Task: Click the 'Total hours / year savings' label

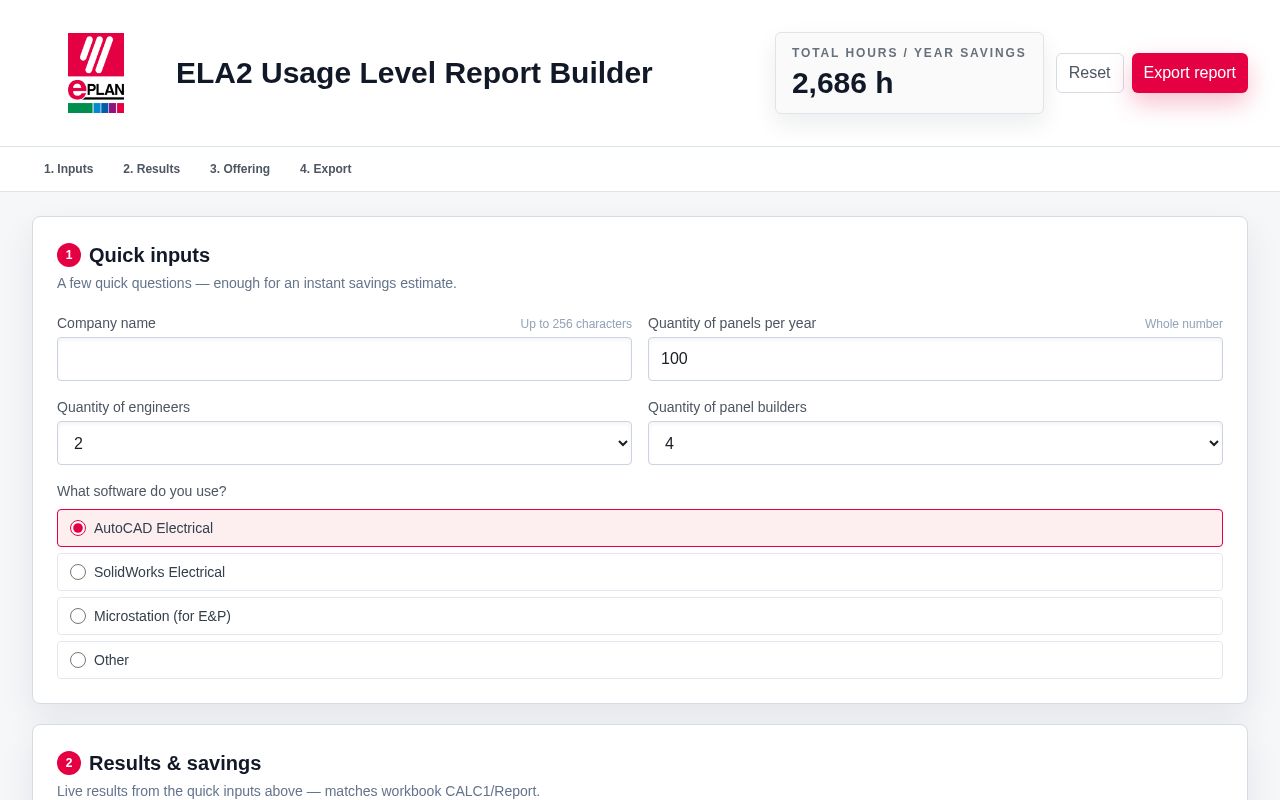Action: click(909, 53)
